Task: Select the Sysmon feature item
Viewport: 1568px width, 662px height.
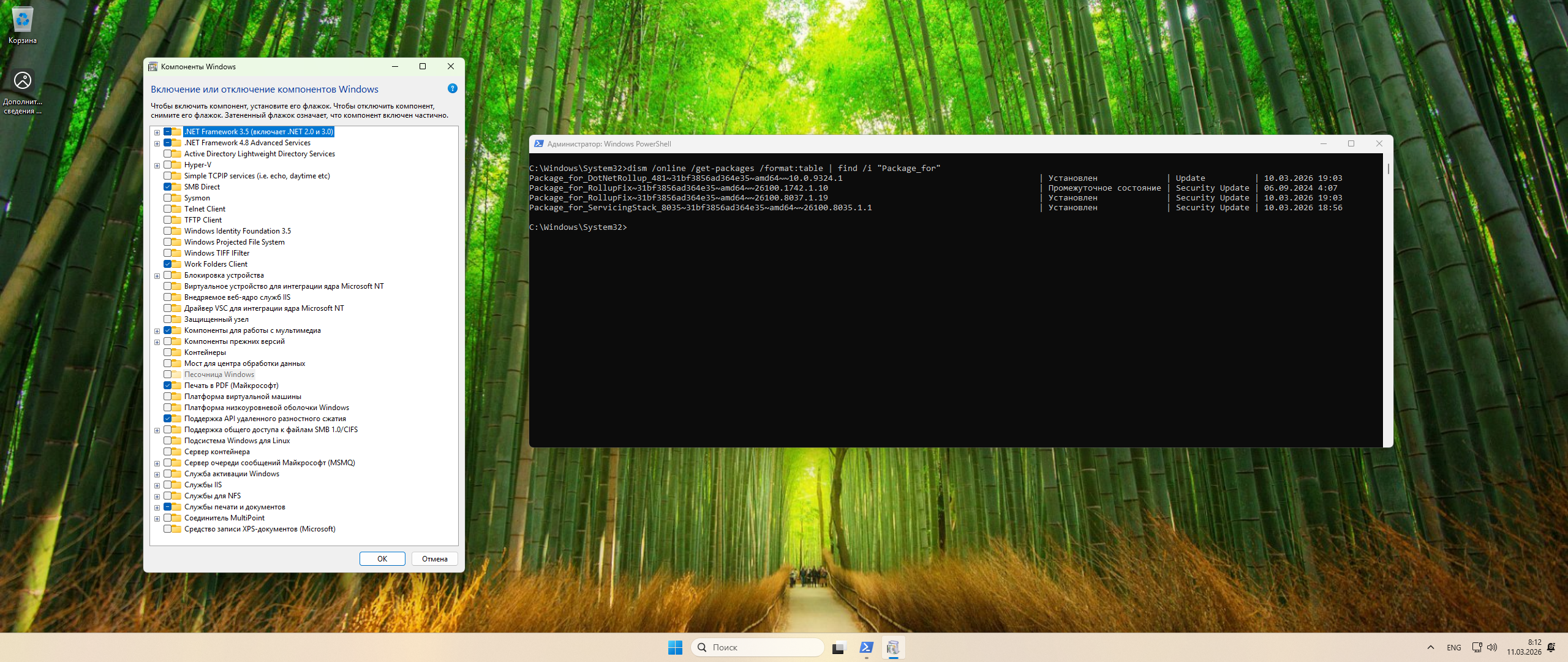Action: (x=197, y=198)
